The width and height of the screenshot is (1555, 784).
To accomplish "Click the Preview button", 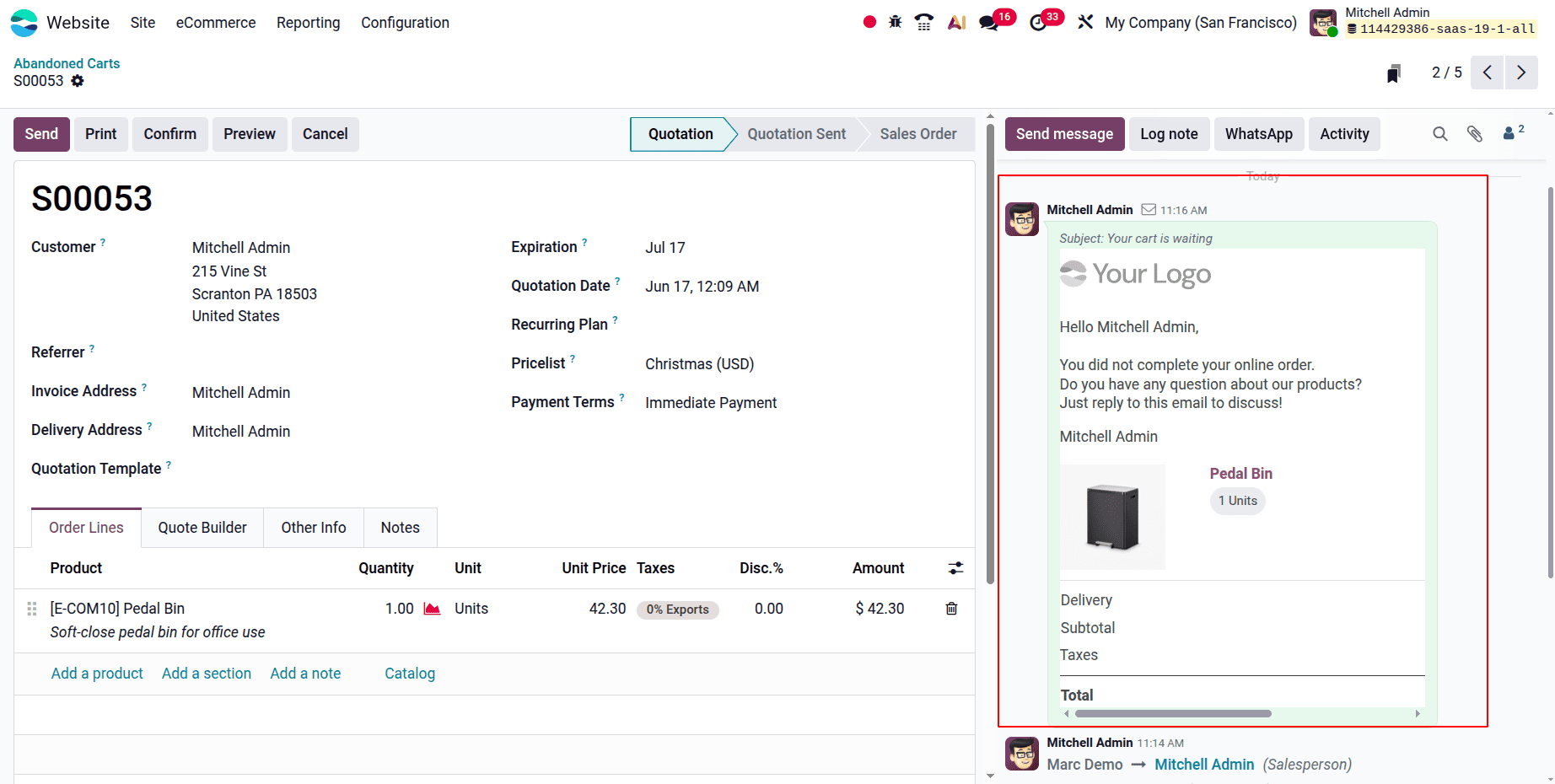I will [250, 134].
